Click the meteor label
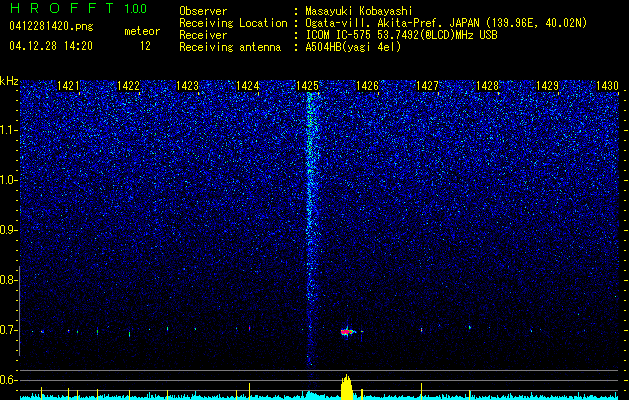The width and height of the screenshot is (629, 400). (x=142, y=31)
